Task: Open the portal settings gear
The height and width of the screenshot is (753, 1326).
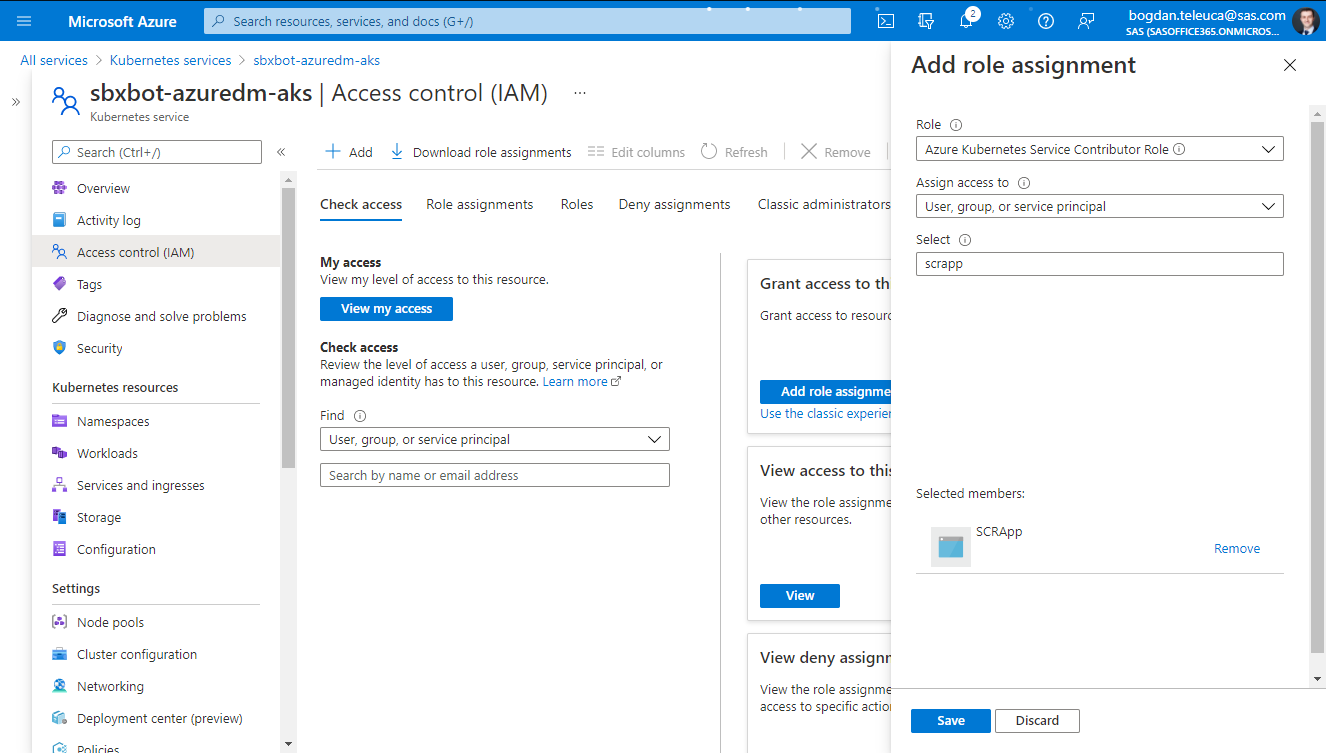Action: click(x=1005, y=20)
